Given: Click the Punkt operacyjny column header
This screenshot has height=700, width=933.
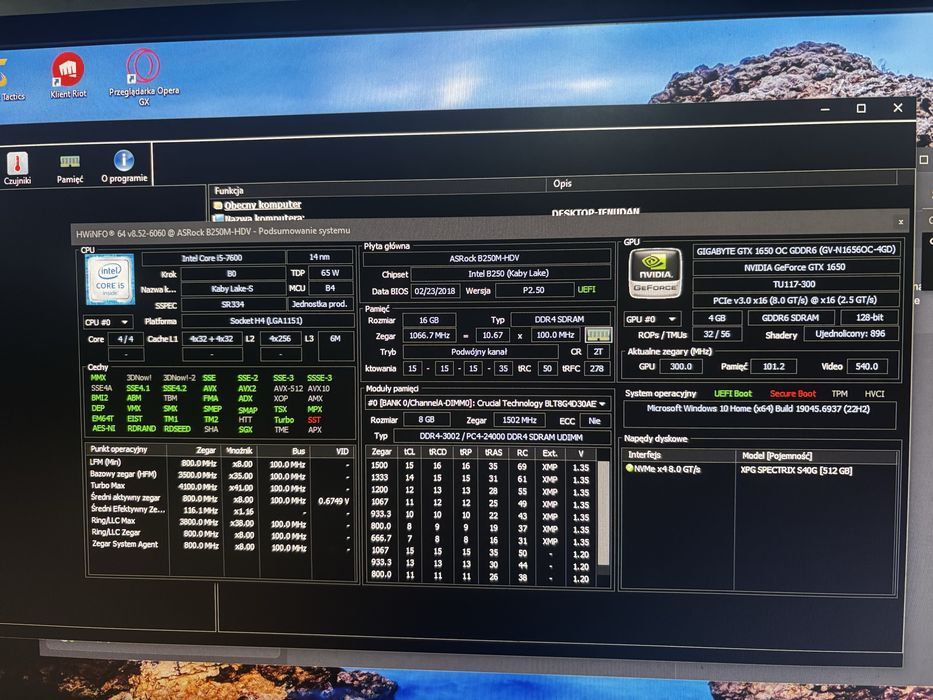Looking at the screenshot, I should click(128, 449).
